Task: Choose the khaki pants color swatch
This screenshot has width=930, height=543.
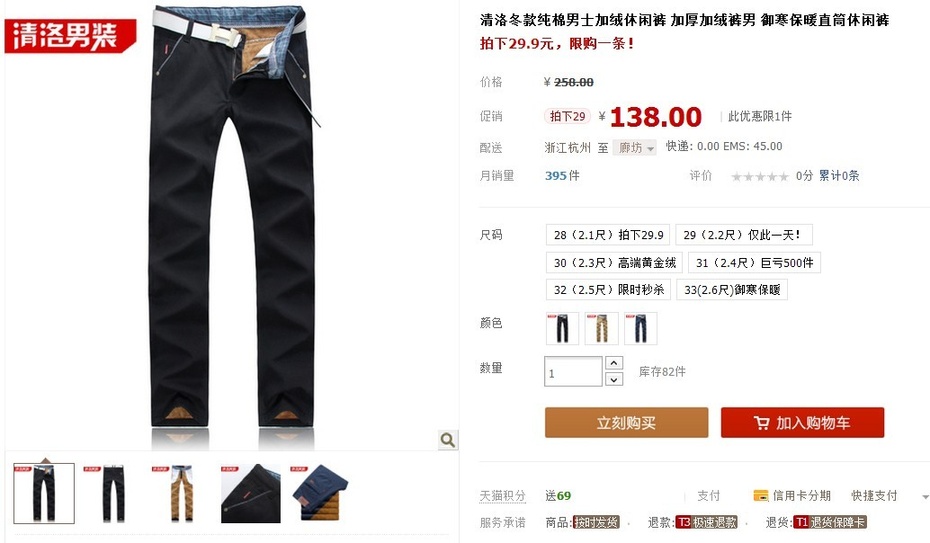Action: pyautogui.click(x=601, y=328)
